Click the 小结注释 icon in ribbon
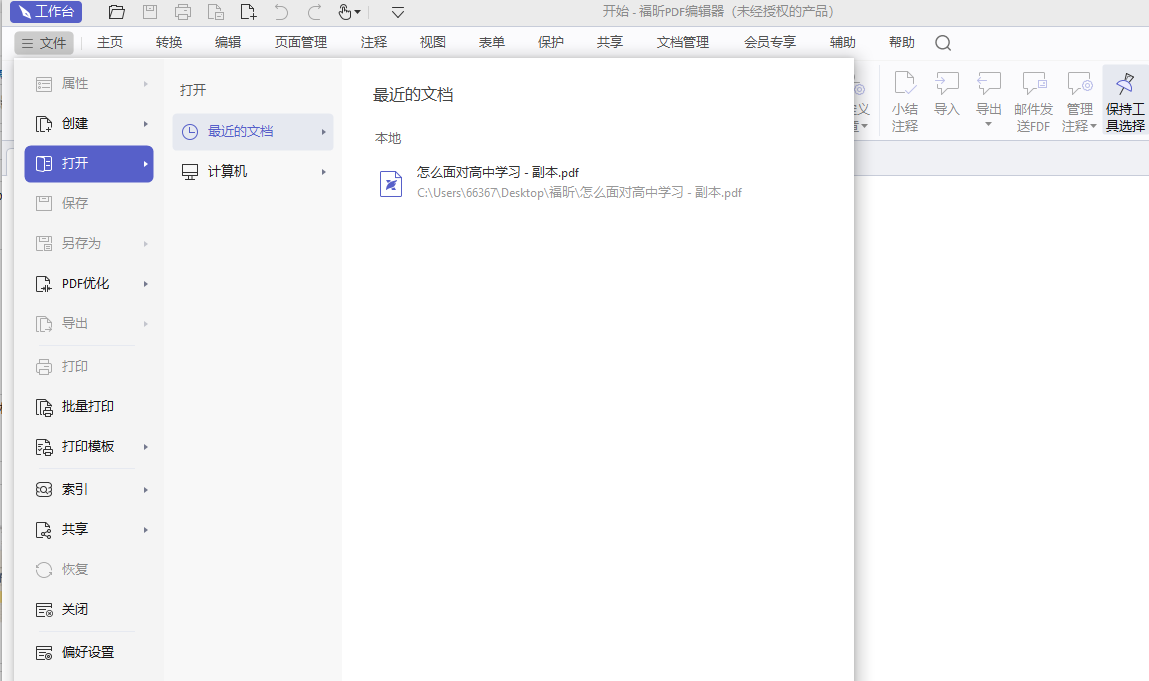 905,100
